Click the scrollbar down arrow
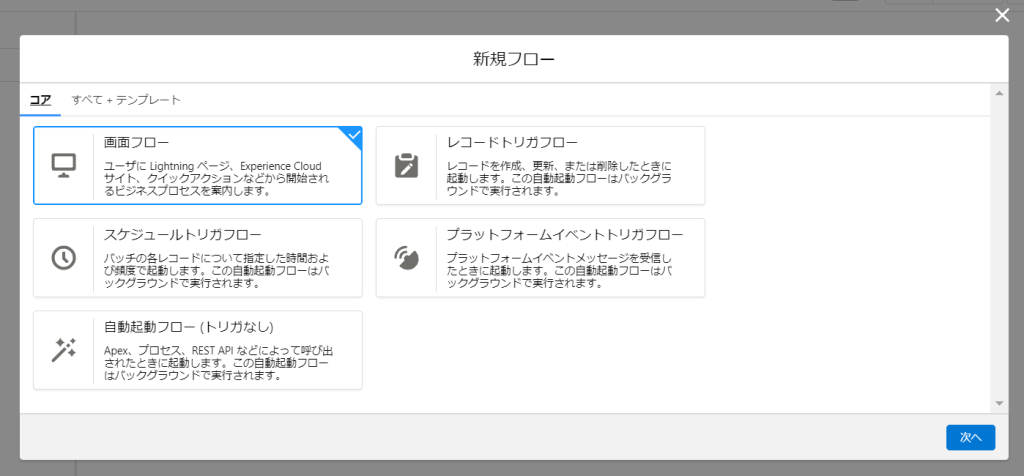 999,404
